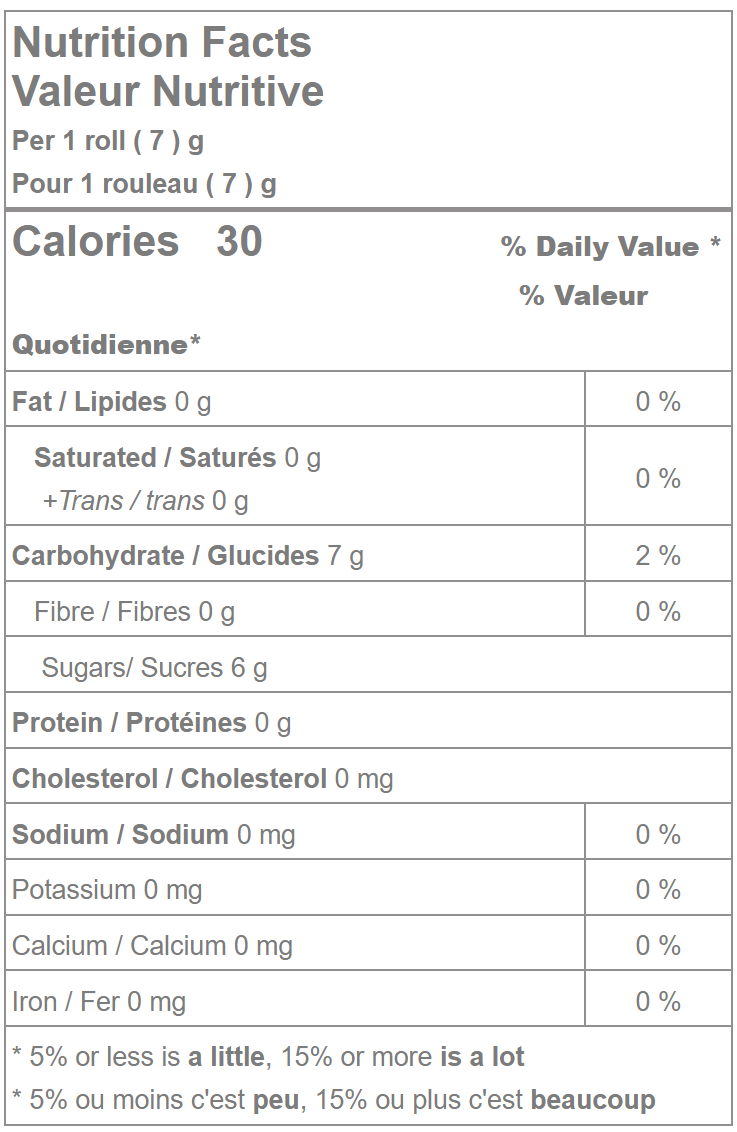Viewport: 737px width, 1132px height.
Task: Click the Iron / Fer 0 mg row
Action: (x=99, y=1002)
